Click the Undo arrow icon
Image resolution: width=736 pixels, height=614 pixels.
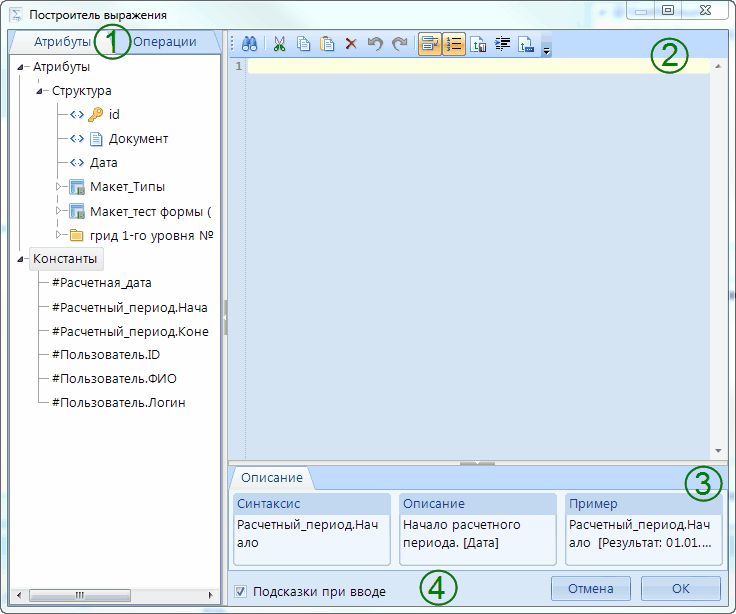coord(375,44)
